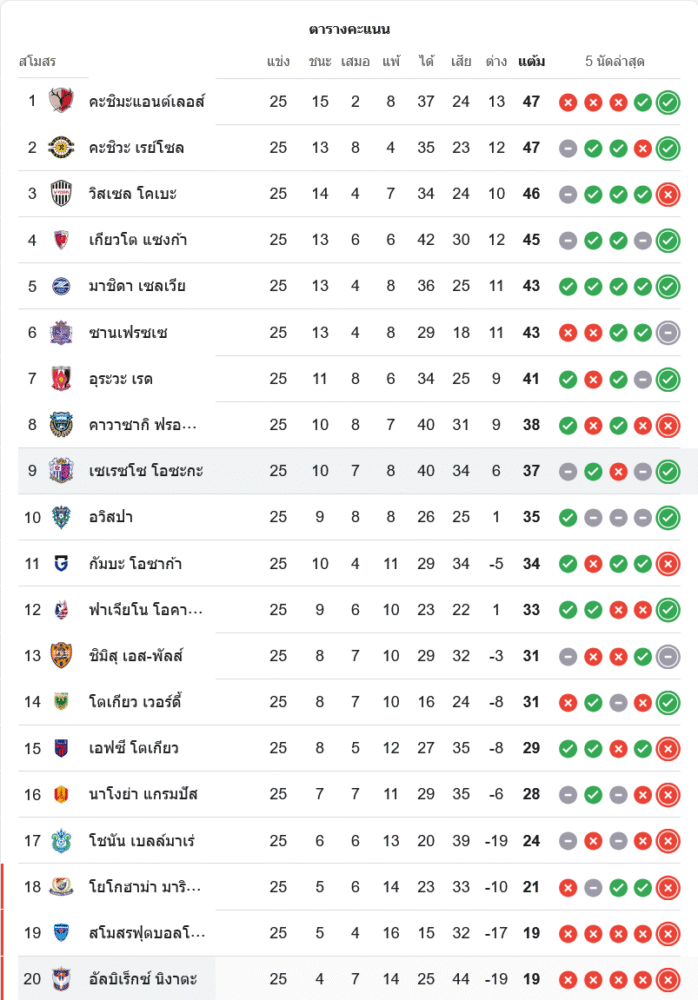This screenshot has height=1000, width=698.
Task: Click the ชนะ wins column header
Action: coord(320,62)
